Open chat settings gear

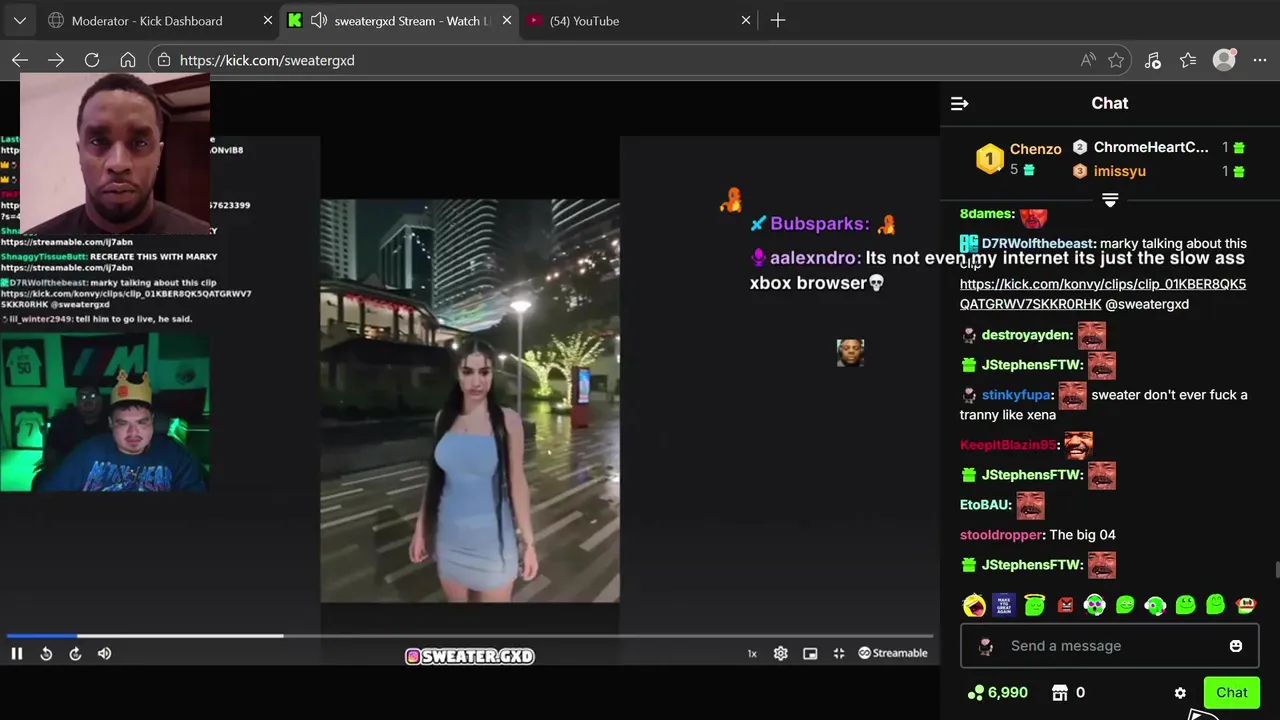[x=1180, y=693]
